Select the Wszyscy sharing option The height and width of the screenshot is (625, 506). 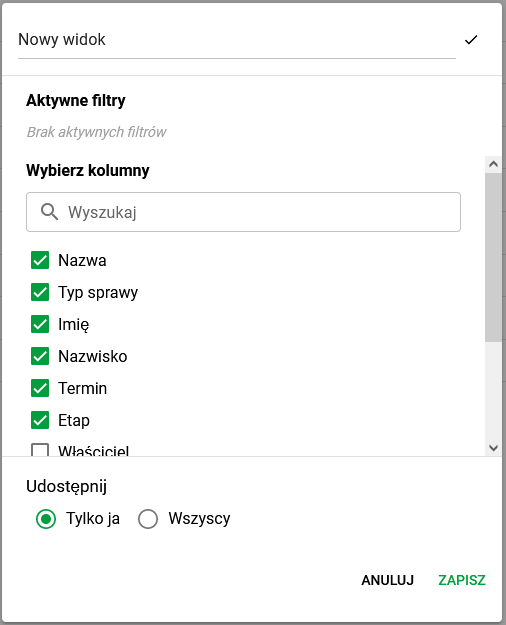pyautogui.click(x=148, y=519)
